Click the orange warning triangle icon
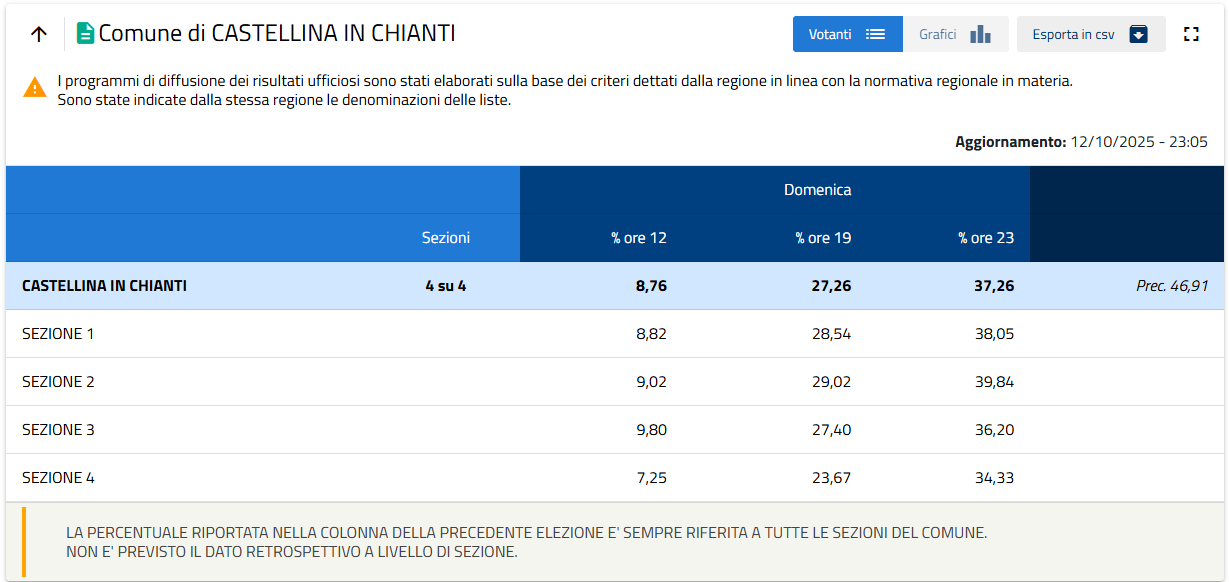The image size is (1229, 582). [x=35, y=88]
